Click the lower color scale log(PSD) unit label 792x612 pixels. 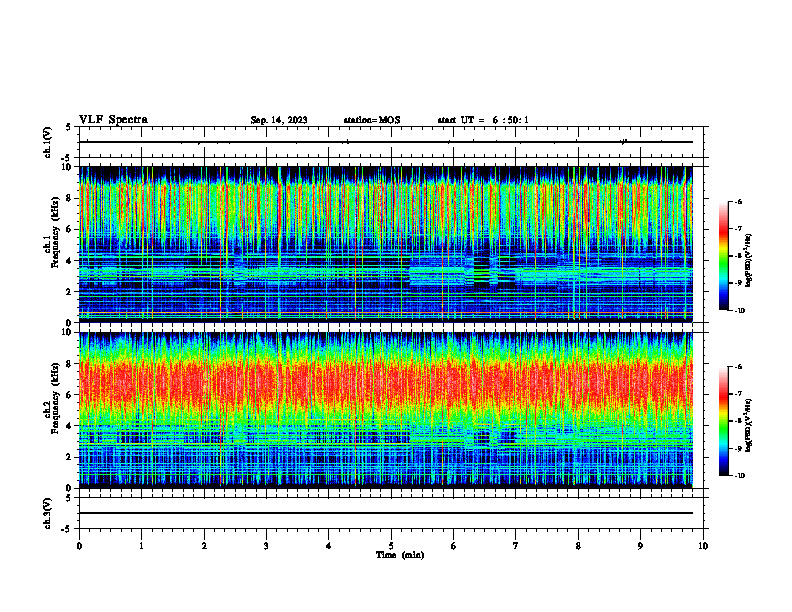[x=749, y=424]
